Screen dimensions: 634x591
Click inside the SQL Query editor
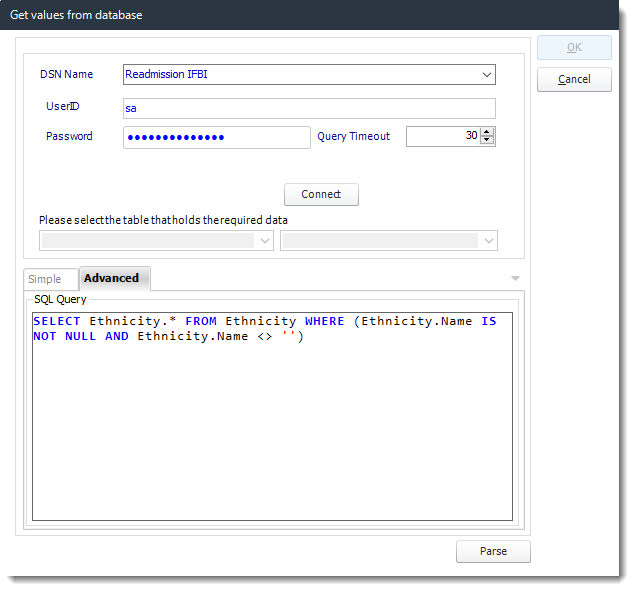(272, 416)
